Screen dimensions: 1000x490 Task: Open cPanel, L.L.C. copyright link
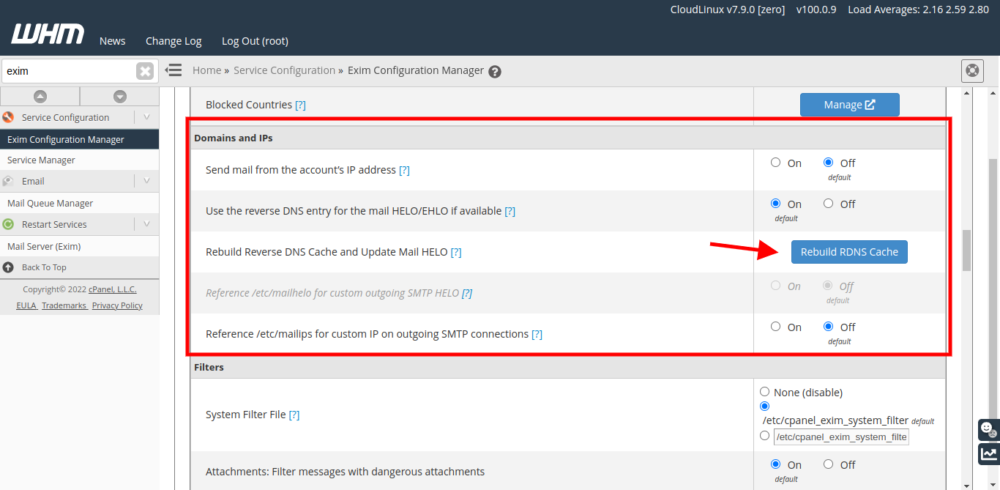[x=112, y=289]
